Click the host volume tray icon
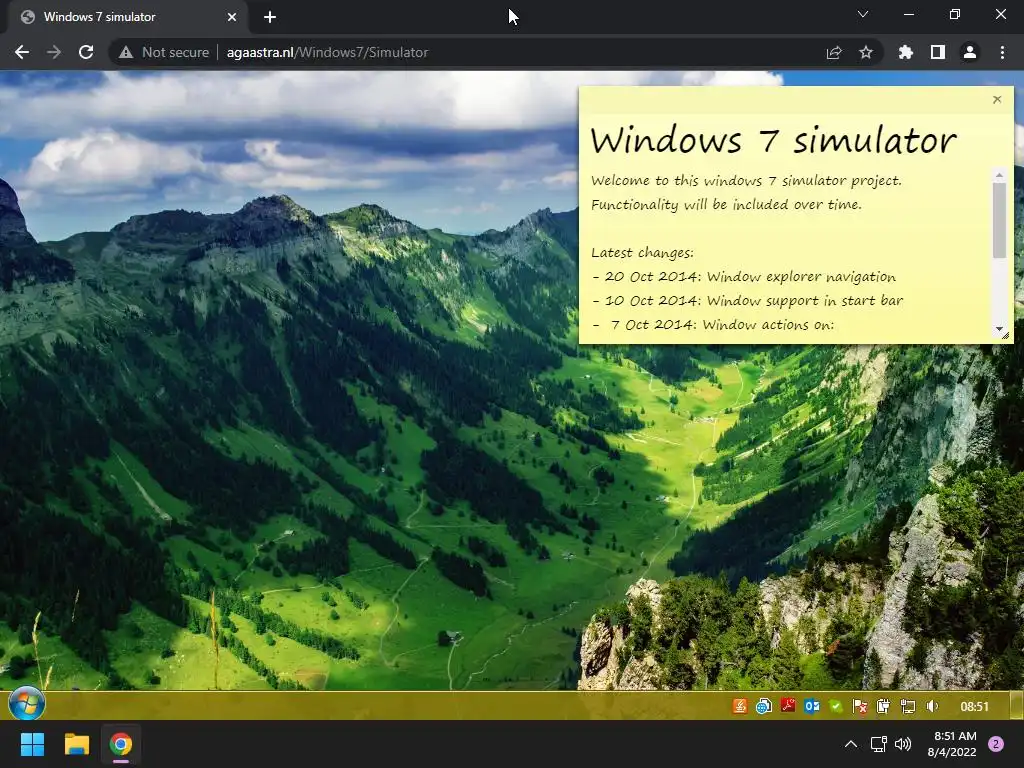 (x=903, y=744)
